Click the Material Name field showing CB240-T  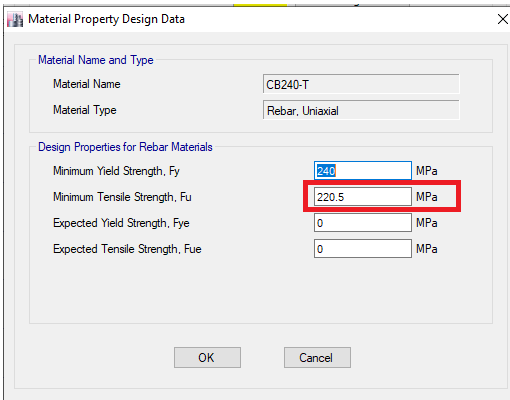[x=361, y=84]
